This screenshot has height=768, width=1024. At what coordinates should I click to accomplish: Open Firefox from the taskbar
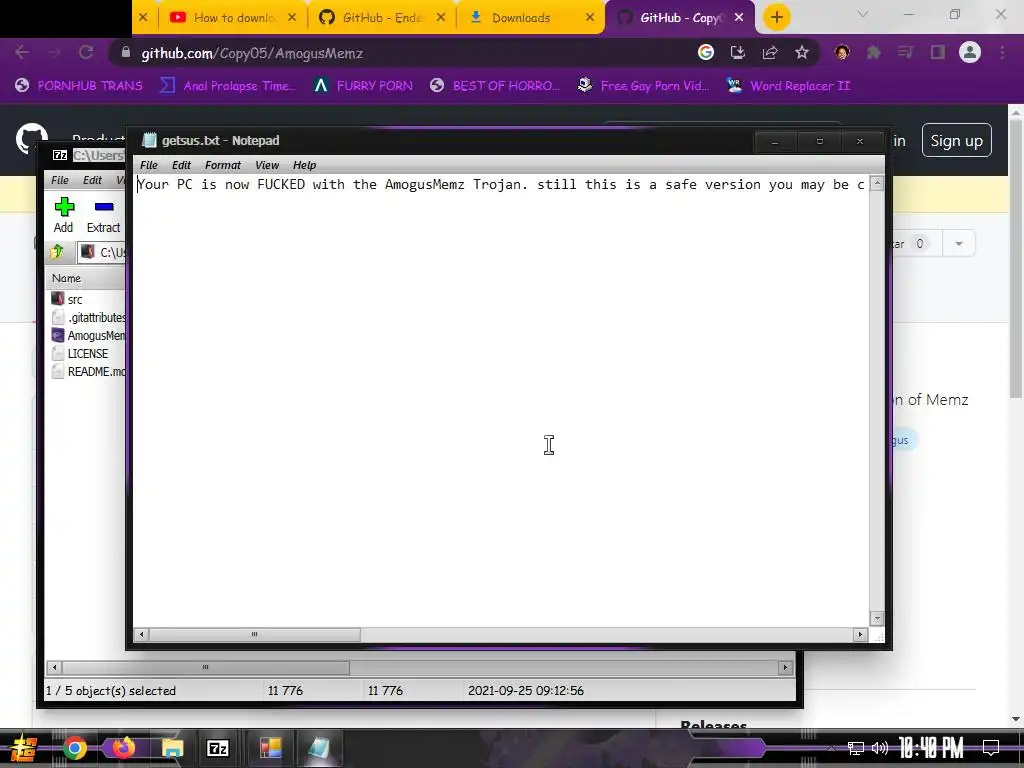[123, 748]
